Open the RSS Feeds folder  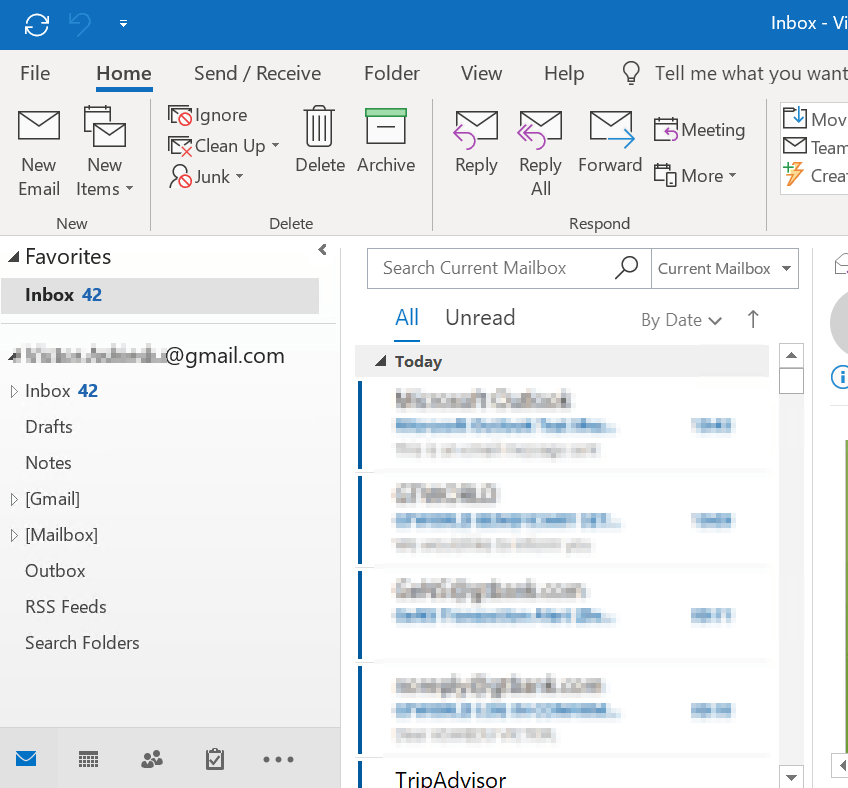click(65, 607)
